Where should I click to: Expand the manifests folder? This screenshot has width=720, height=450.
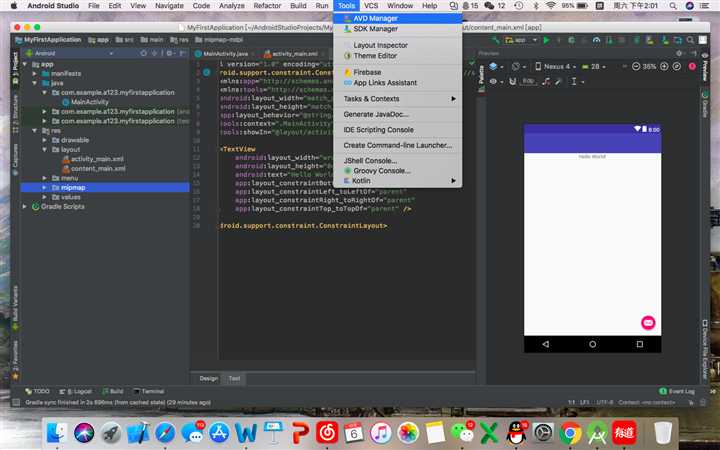click(34, 73)
